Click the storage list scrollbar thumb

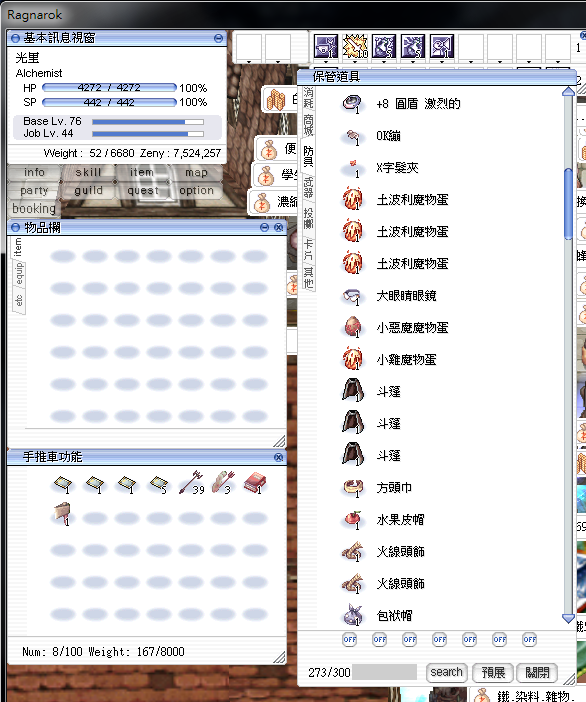tap(568, 204)
